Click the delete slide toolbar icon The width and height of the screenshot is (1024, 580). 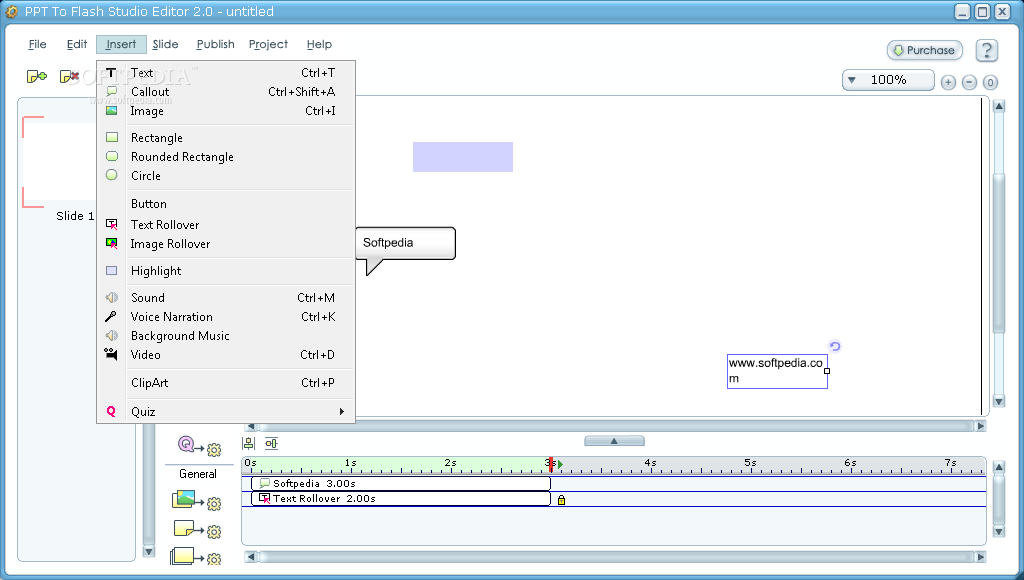69,76
